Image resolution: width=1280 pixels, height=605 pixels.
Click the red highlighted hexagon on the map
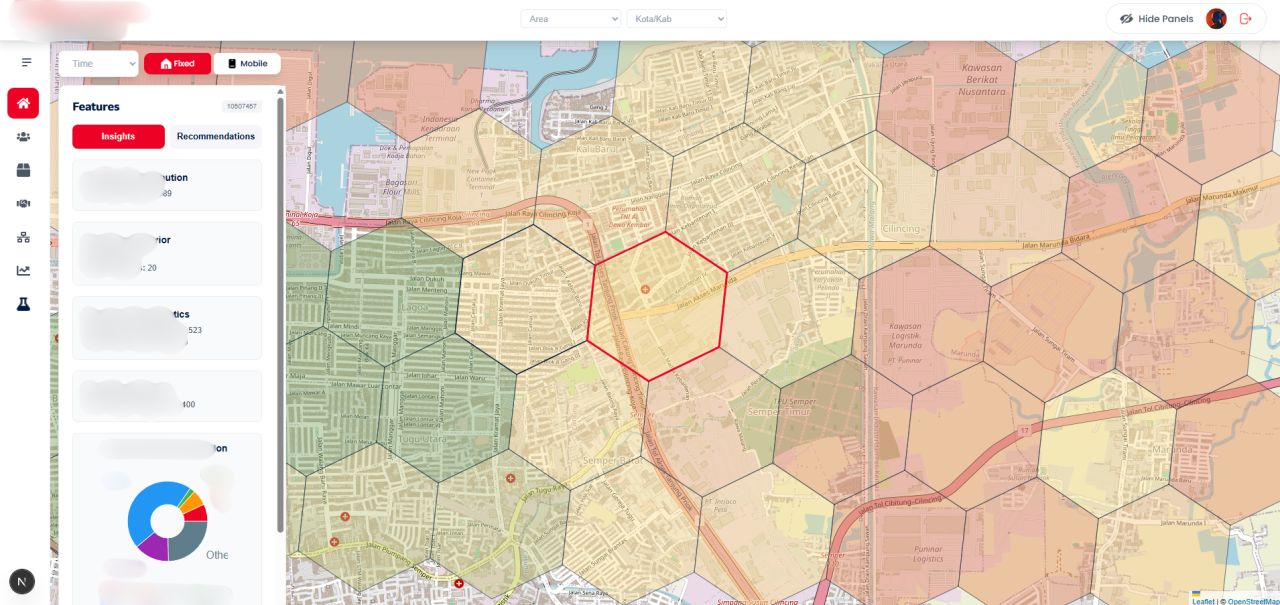[657, 306]
